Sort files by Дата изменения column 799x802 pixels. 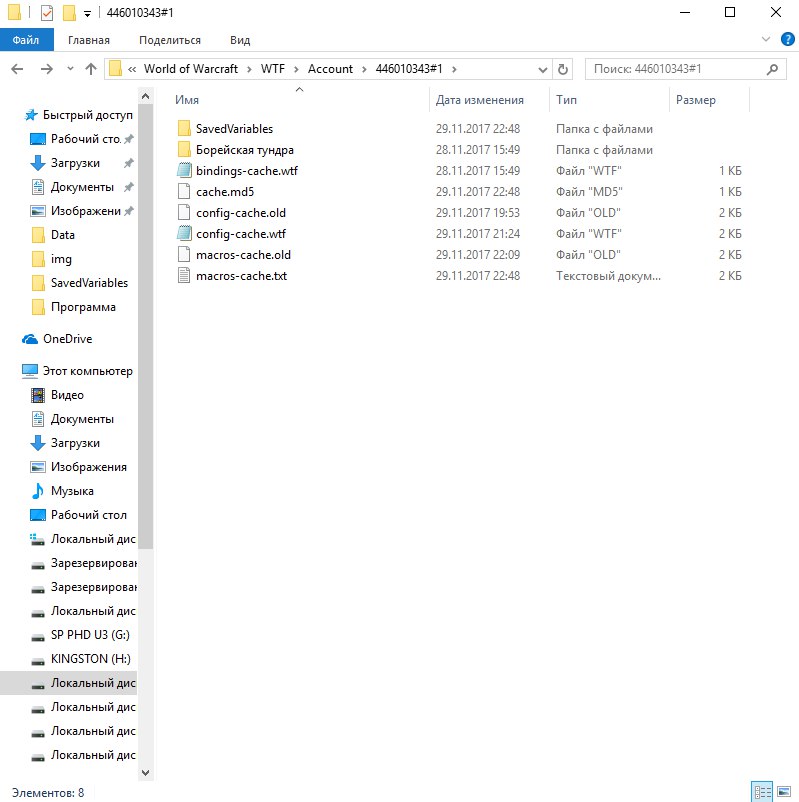pyautogui.click(x=480, y=100)
